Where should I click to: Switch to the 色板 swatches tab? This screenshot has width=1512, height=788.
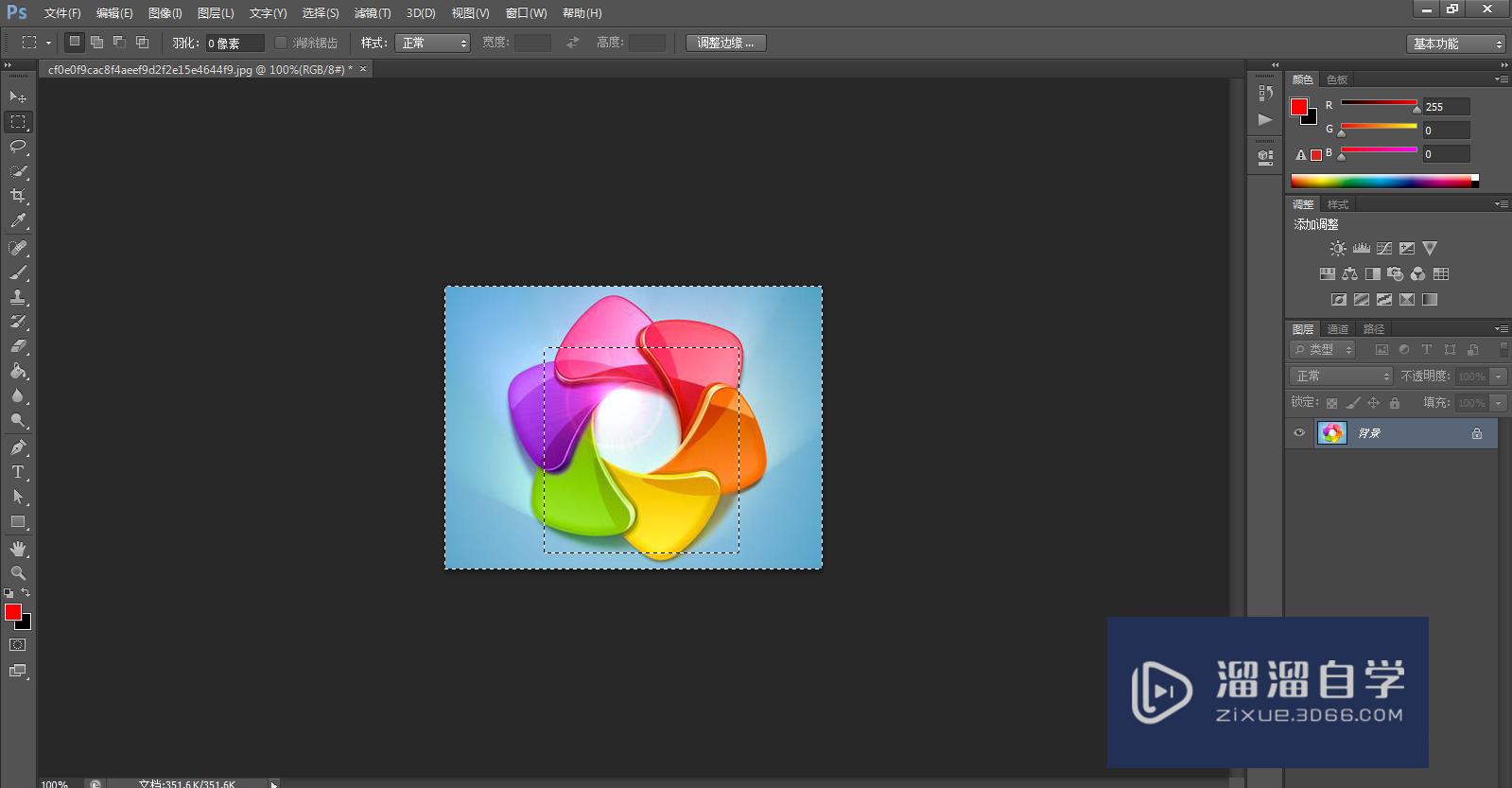click(x=1337, y=79)
